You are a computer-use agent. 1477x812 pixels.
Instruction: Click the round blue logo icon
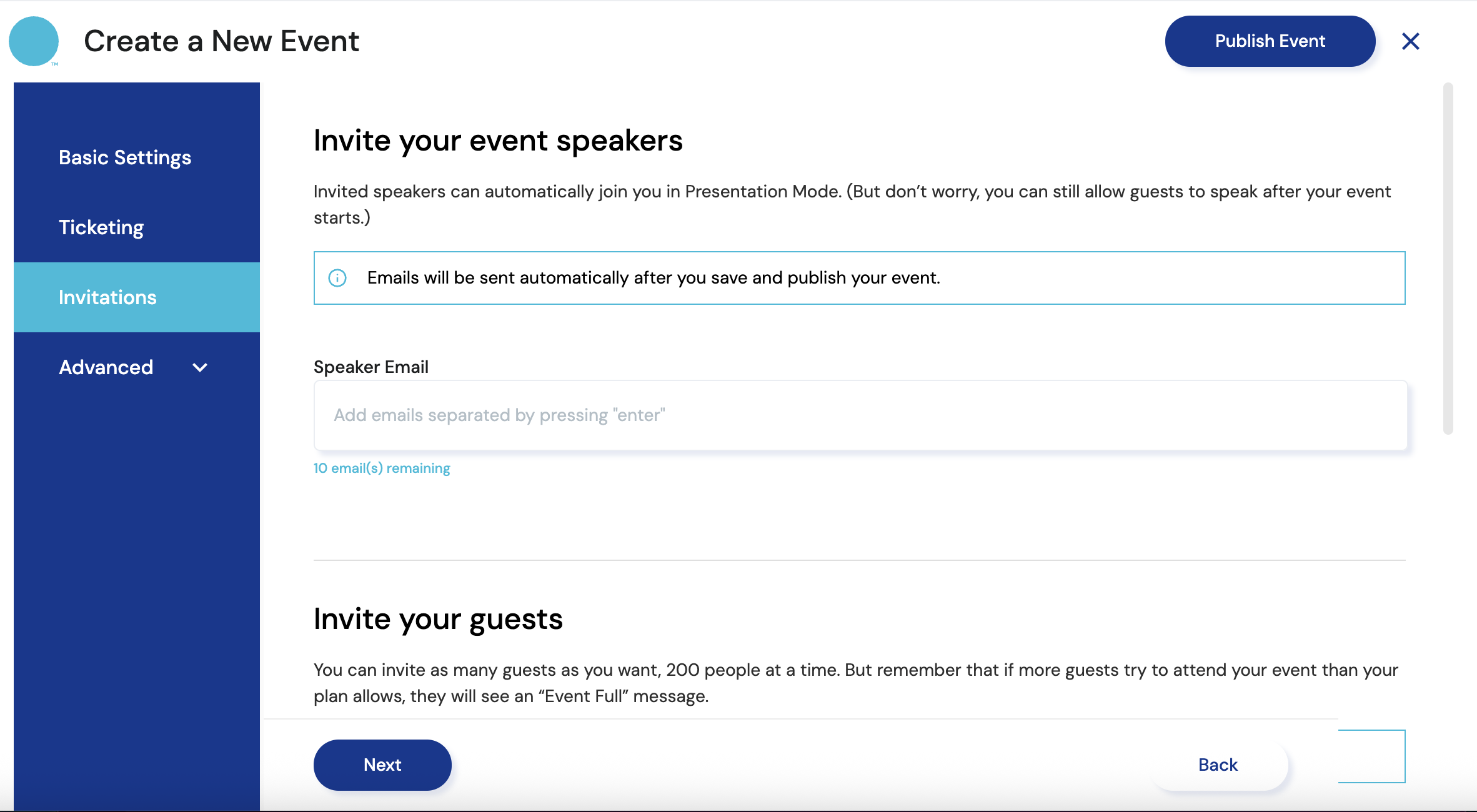pos(34,41)
